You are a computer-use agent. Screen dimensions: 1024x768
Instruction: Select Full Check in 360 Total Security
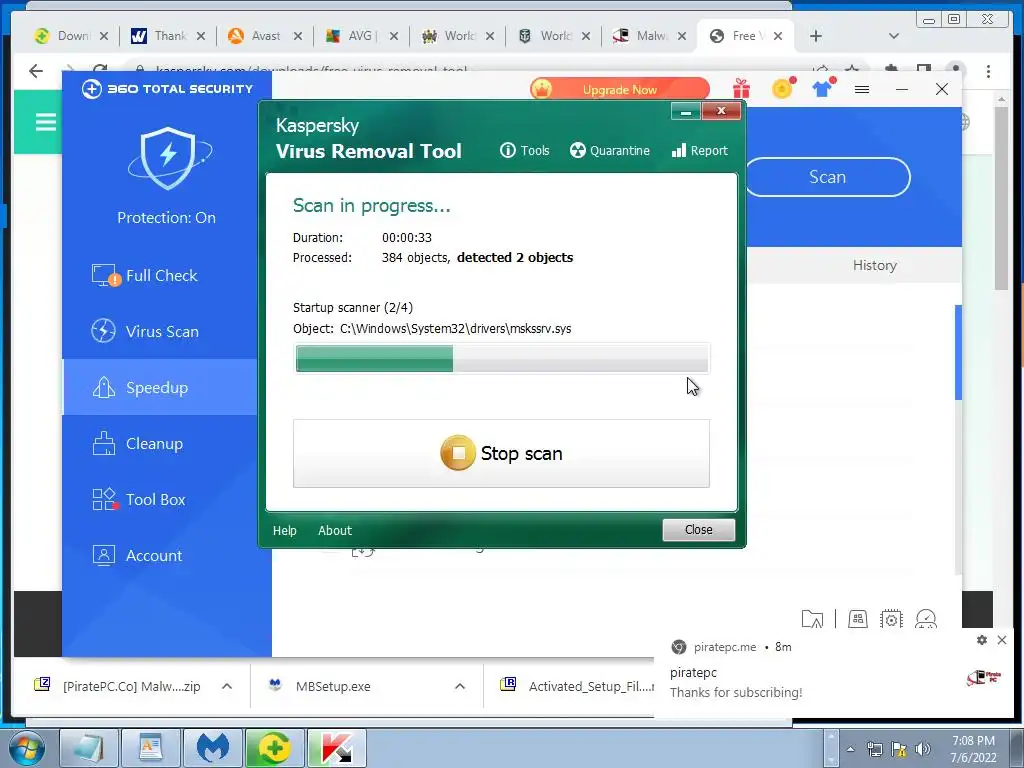click(161, 276)
